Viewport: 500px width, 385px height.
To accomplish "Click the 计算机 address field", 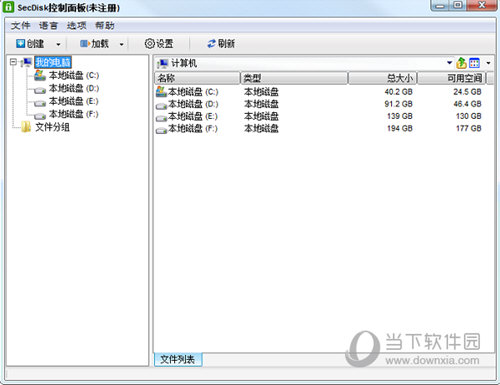I will [x=300, y=63].
